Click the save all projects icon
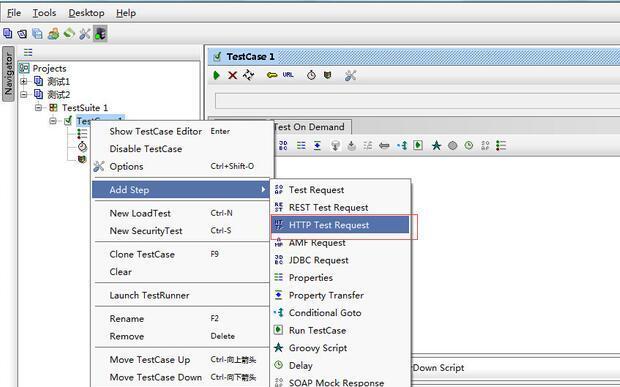Screen dimensions: 620x387 37,34
